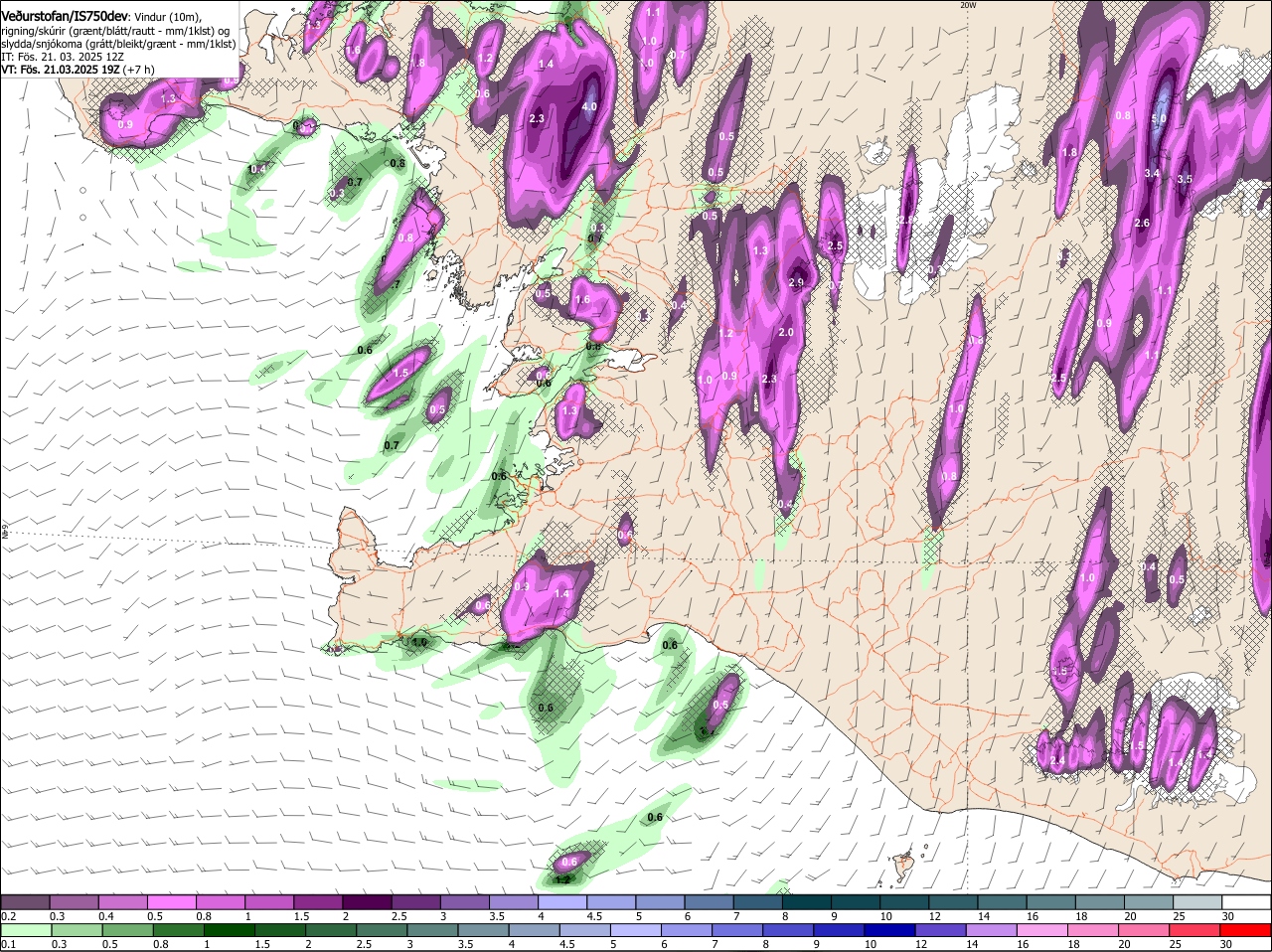Select the 10 deep blue rain scale swatch
This screenshot has height=952, width=1272.
click(x=891, y=930)
